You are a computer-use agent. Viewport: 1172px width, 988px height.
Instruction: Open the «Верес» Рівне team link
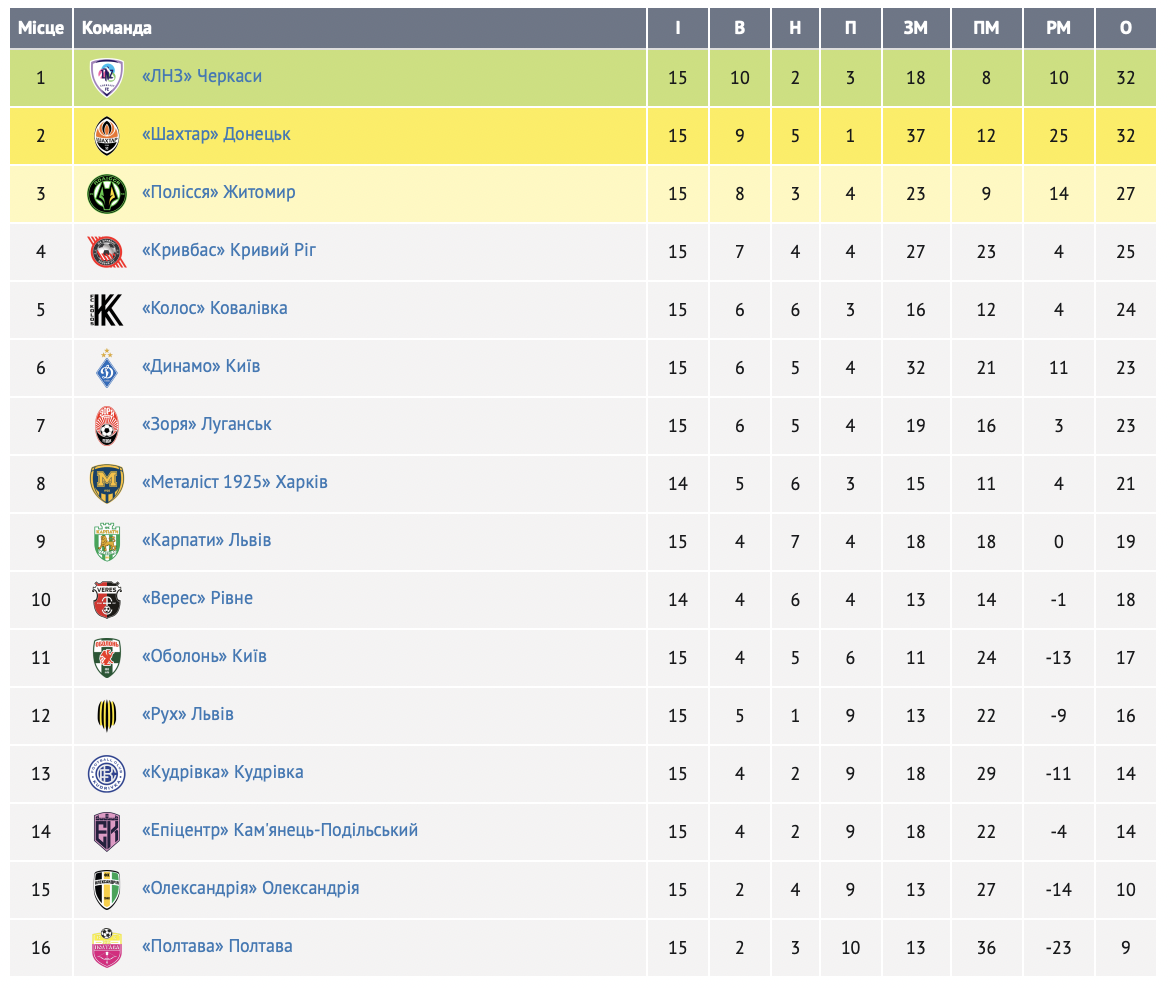[x=197, y=598]
